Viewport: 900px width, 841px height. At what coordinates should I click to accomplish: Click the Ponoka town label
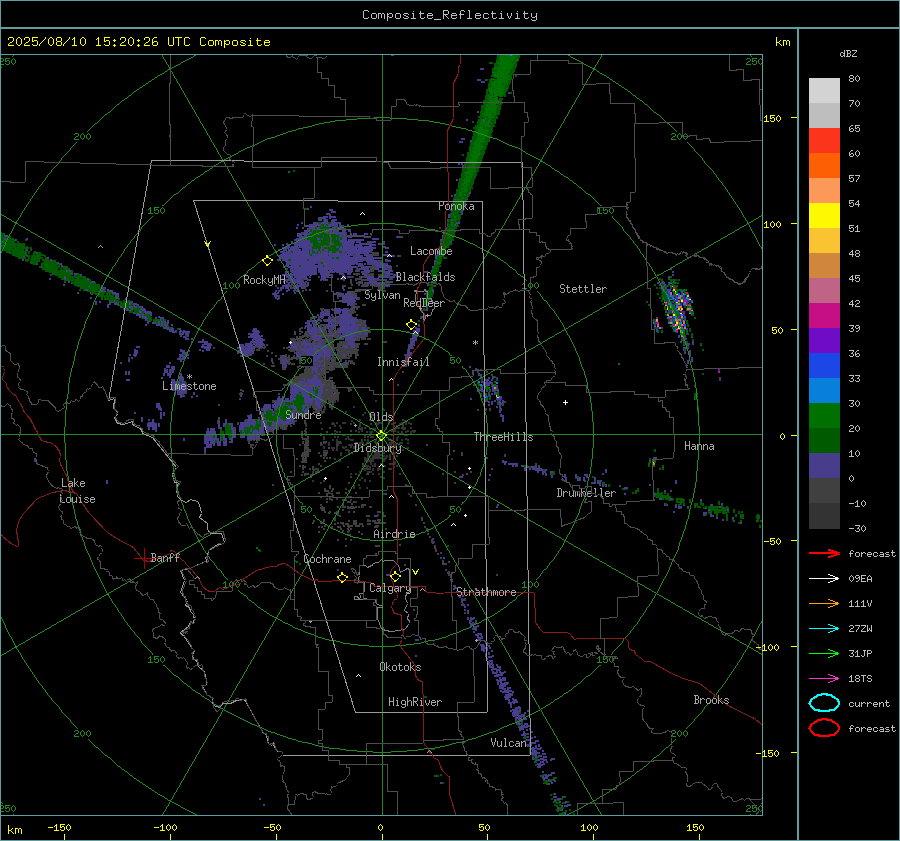(x=456, y=206)
